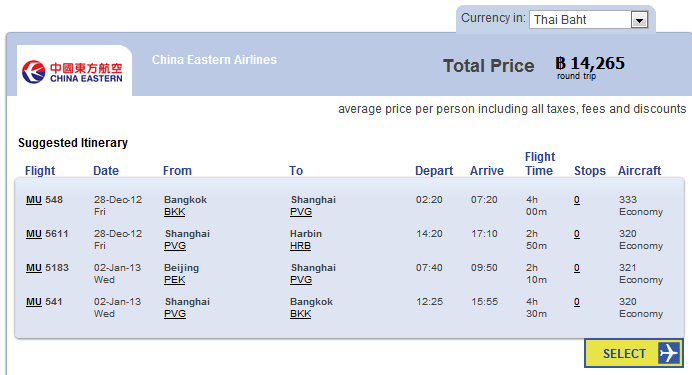692x375 pixels.
Task: Click the SELECT button
Action: pyautogui.click(x=634, y=353)
